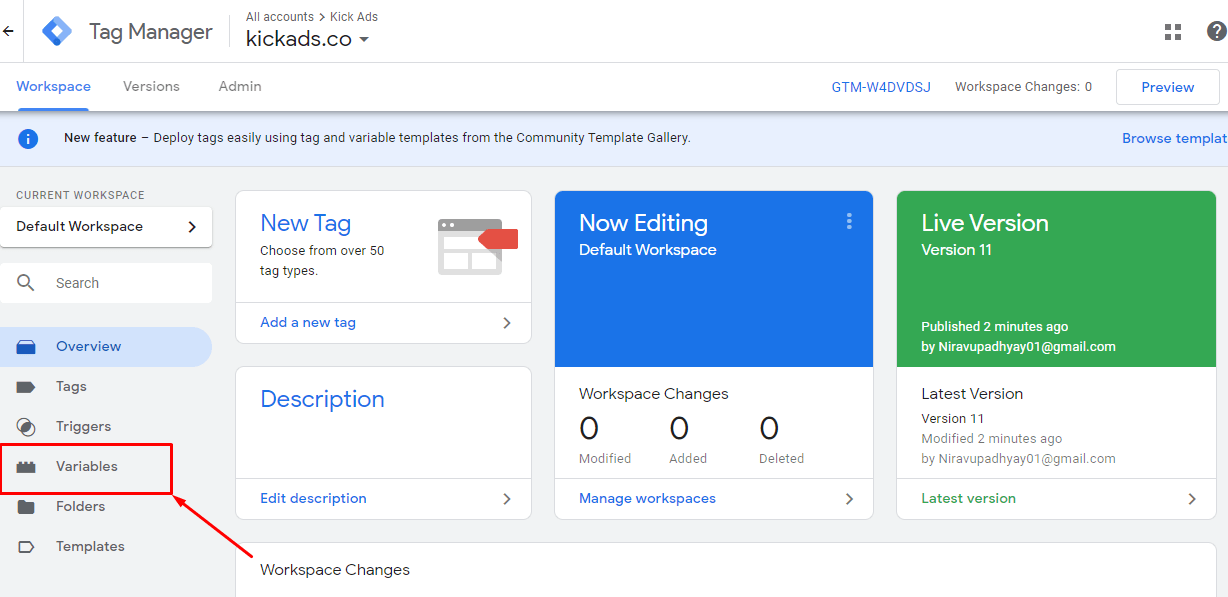Click the All accounts breadcrumb
This screenshot has width=1228, height=597.
pos(280,17)
